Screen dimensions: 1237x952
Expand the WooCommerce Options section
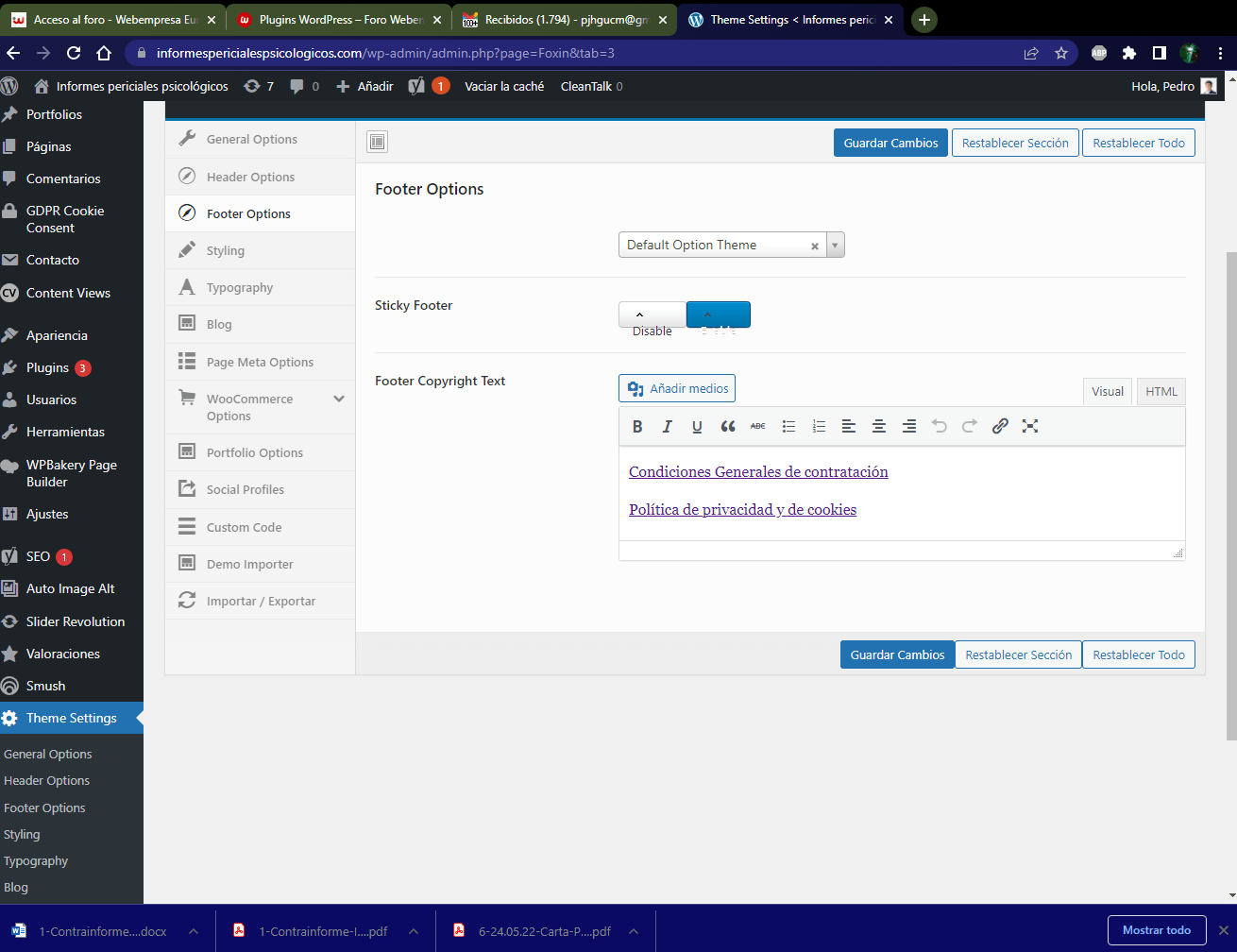[x=339, y=399]
